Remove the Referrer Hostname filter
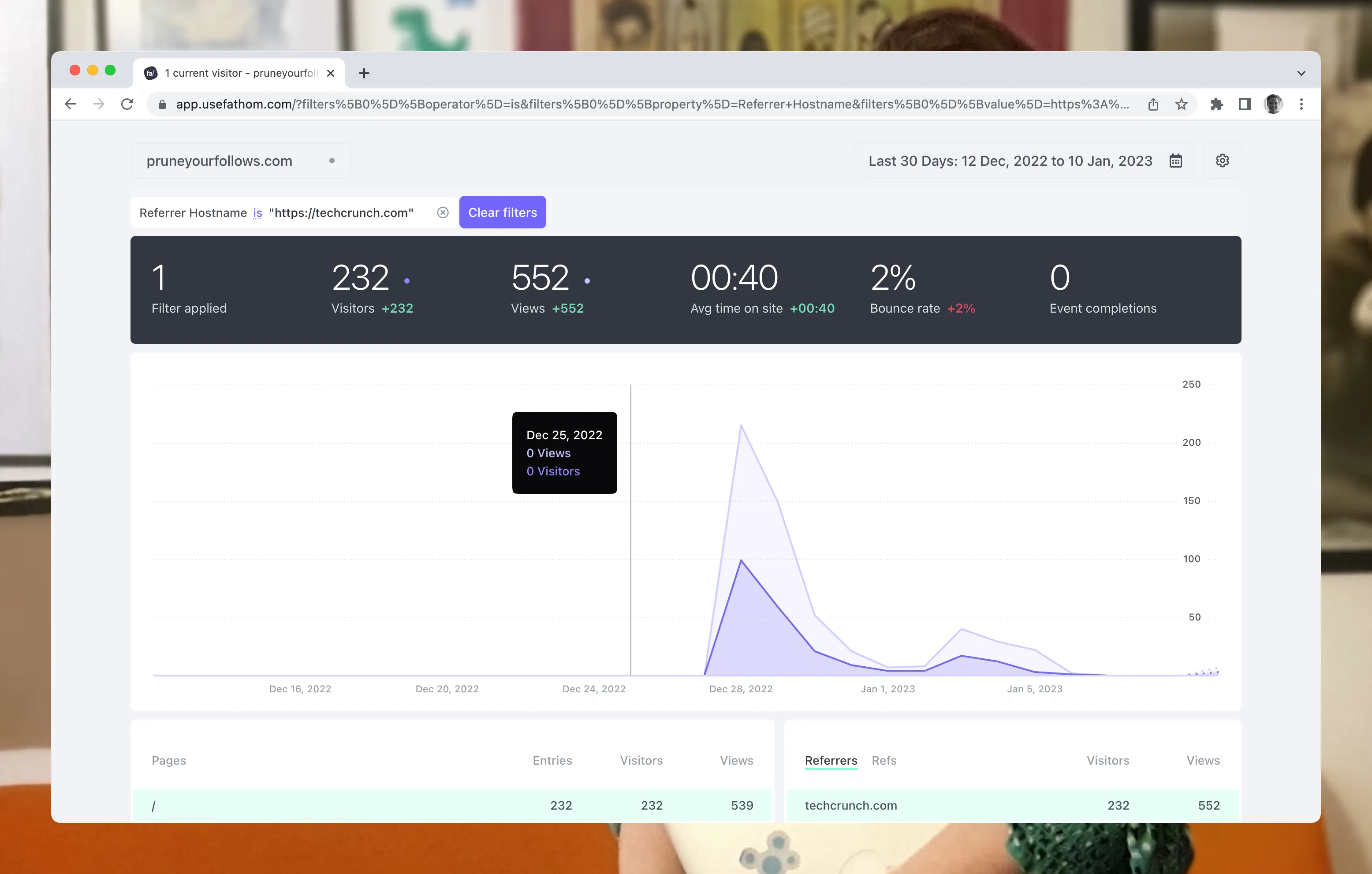This screenshot has width=1372, height=874. click(x=443, y=213)
